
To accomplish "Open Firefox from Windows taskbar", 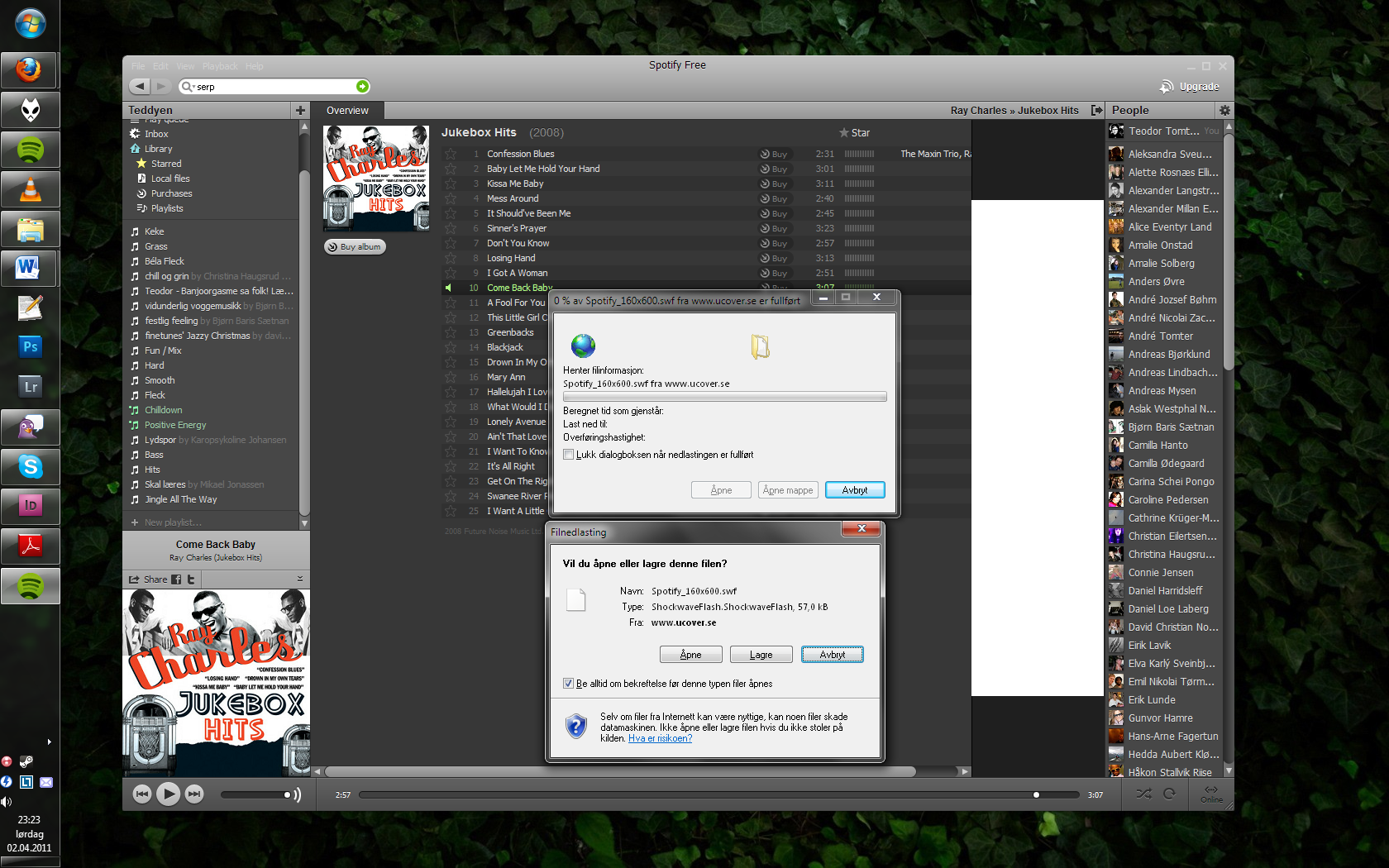I will coord(30,70).
